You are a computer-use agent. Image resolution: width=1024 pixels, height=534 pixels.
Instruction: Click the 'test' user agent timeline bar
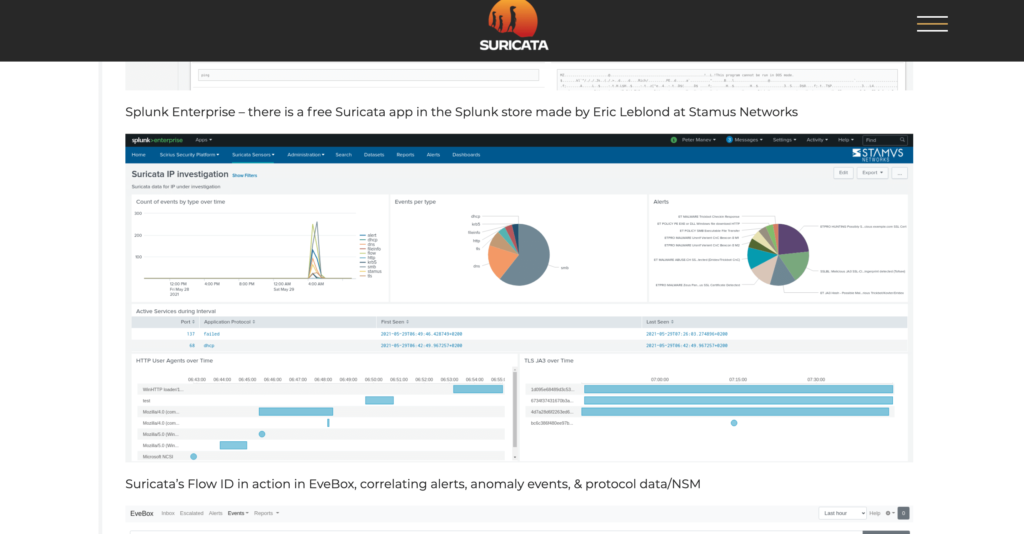click(x=379, y=400)
